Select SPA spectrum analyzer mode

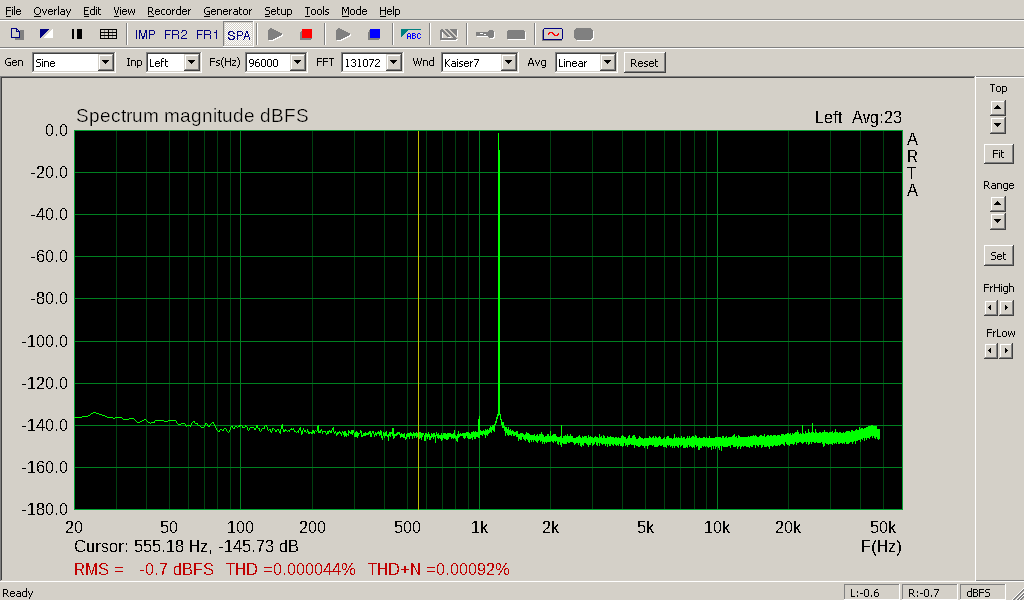click(x=238, y=35)
